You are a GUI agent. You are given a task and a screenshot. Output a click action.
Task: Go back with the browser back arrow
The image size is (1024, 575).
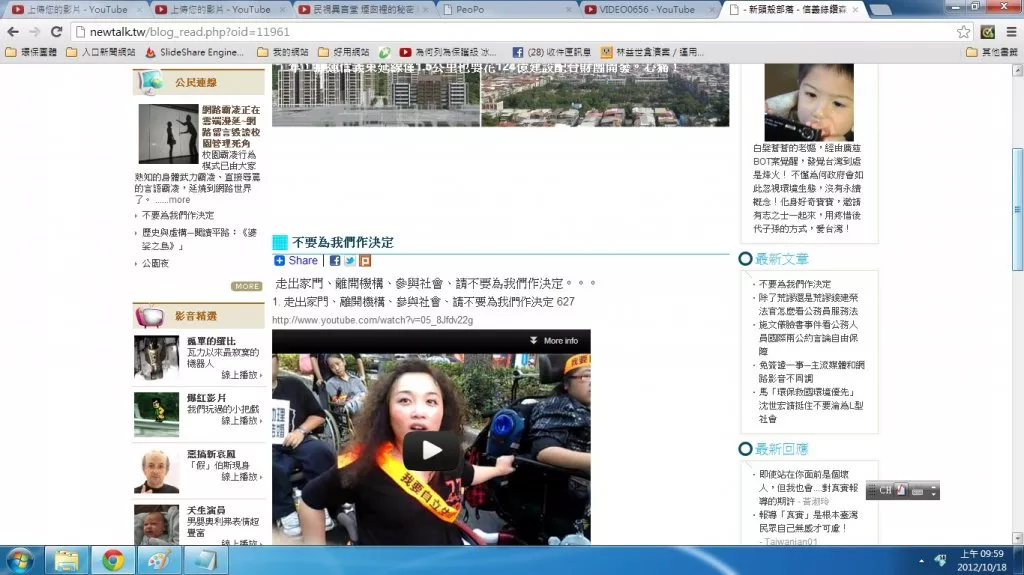13,31
